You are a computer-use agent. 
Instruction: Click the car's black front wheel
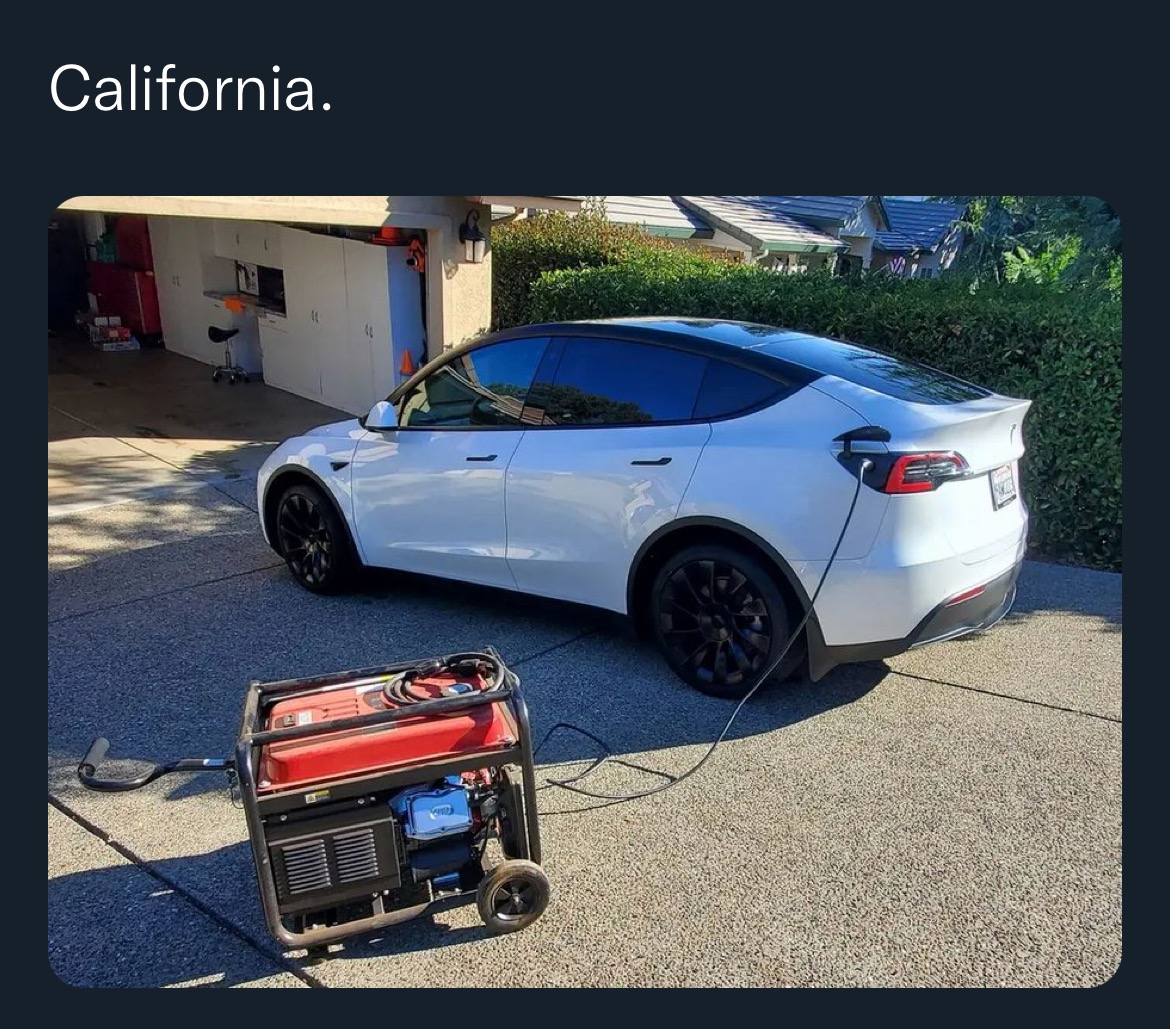[x=312, y=539]
